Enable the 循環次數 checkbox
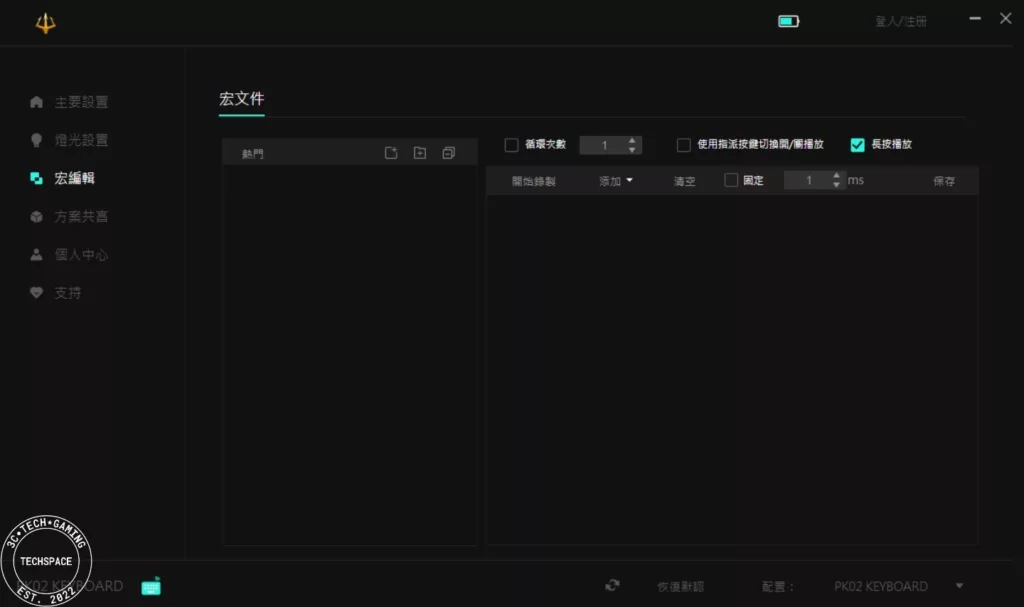The image size is (1024, 607). (512, 145)
